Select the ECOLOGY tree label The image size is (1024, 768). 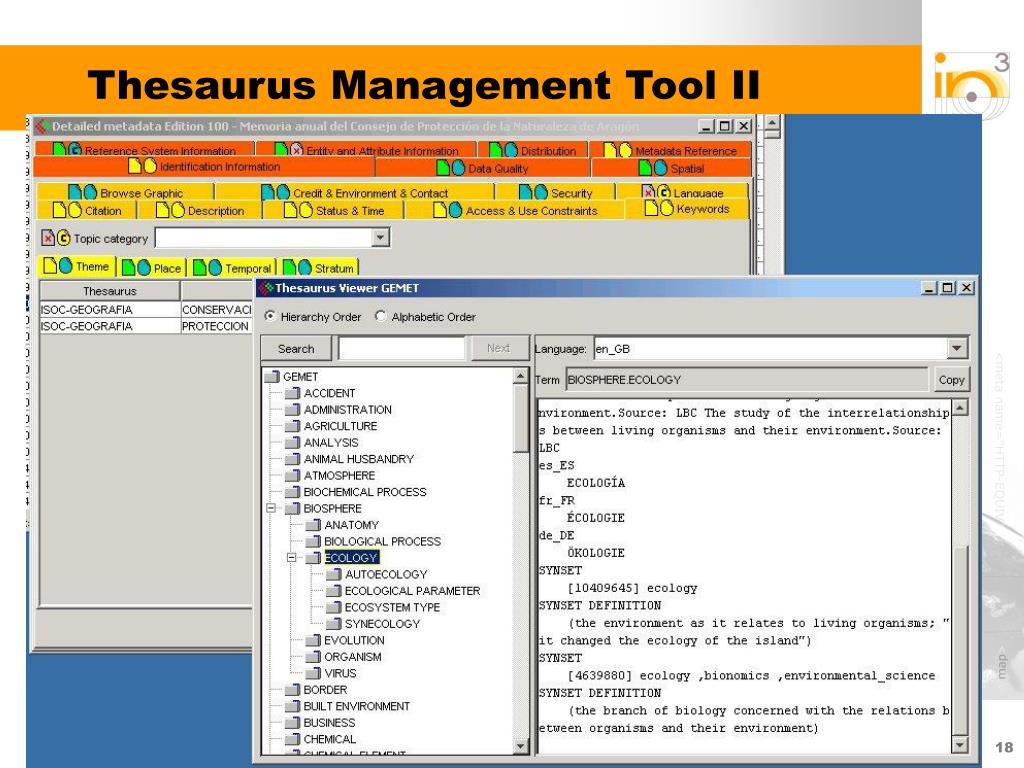click(x=351, y=558)
